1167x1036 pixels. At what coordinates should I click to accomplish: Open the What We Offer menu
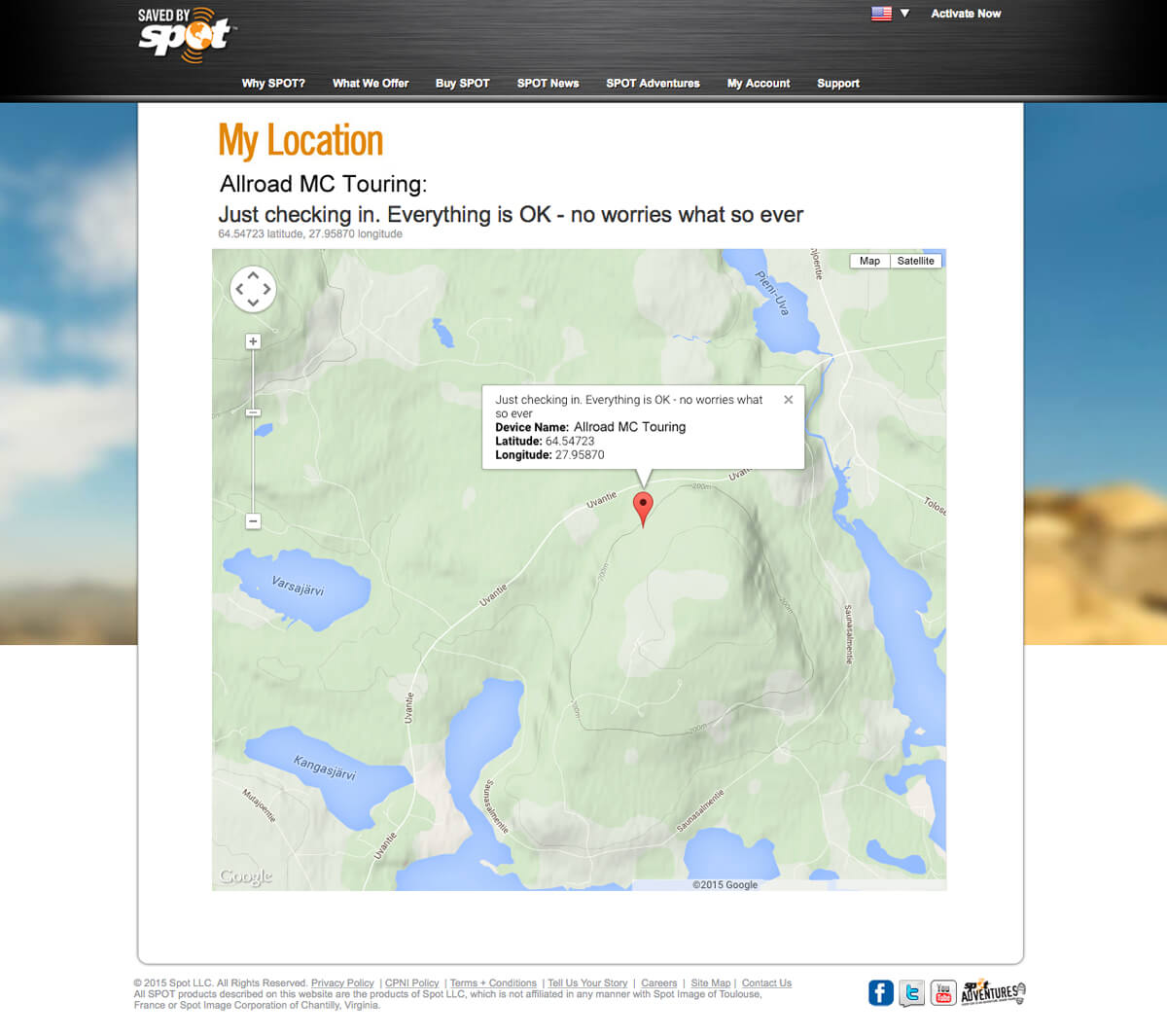click(x=371, y=84)
